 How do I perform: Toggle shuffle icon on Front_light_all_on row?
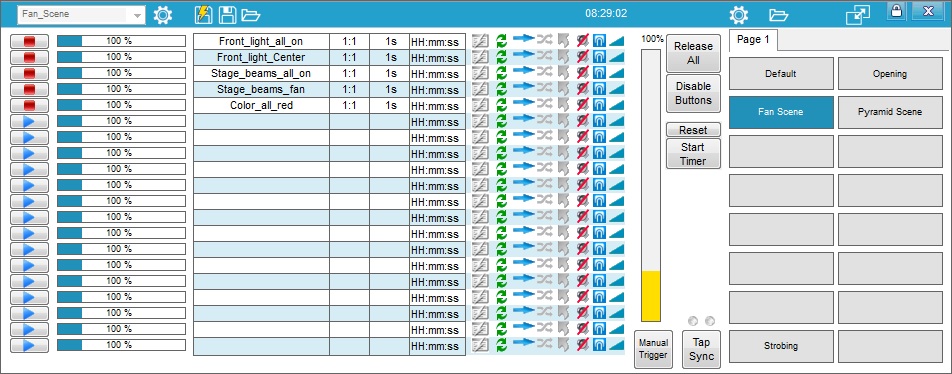tap(545, 39)
